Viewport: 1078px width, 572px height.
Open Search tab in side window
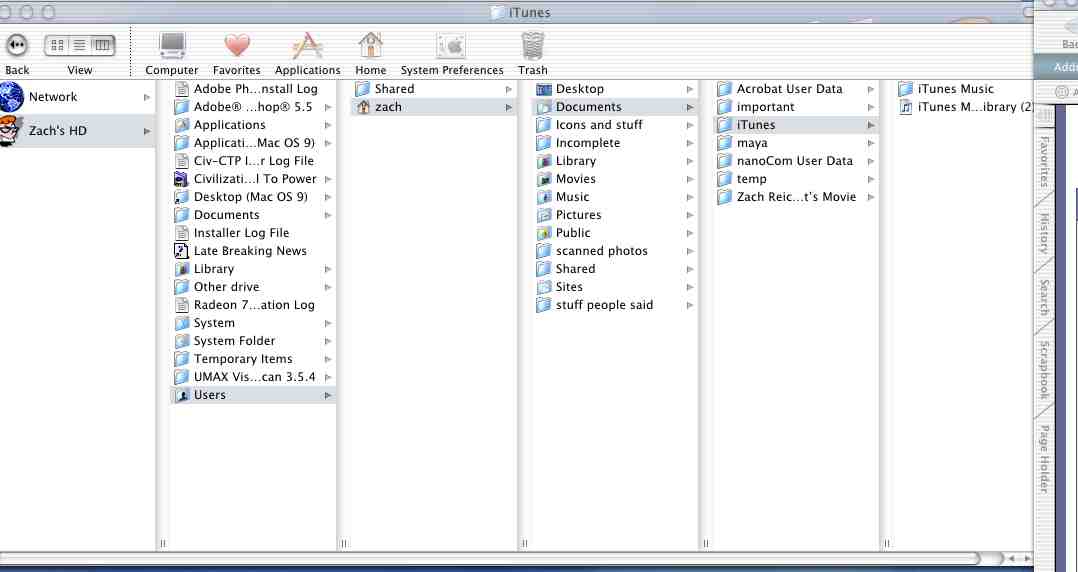(x=1044, y=298)
